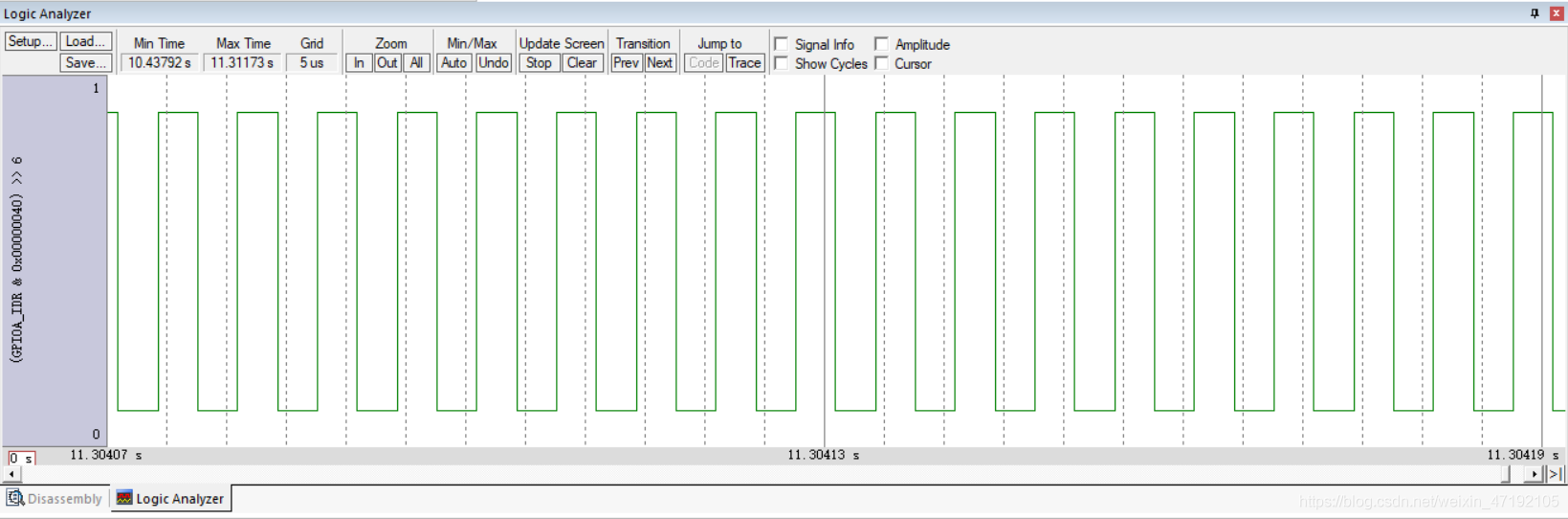
Task: Enable the Show Cycles checkbox
Action: point(782,63)
